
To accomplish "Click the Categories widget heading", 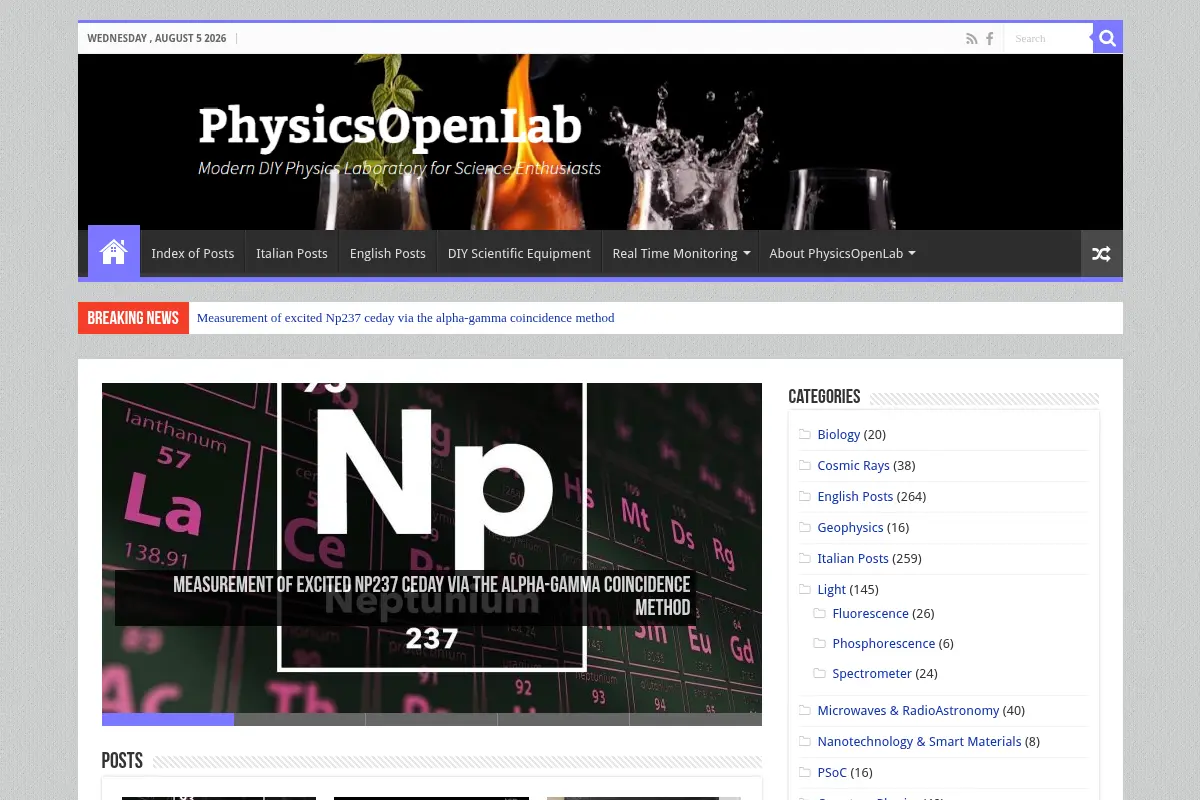I will [824, 397].
